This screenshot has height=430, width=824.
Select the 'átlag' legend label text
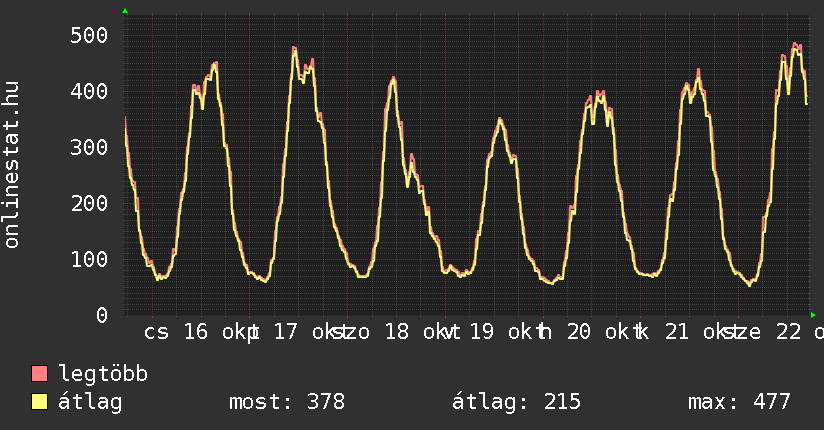coord(91,402)
